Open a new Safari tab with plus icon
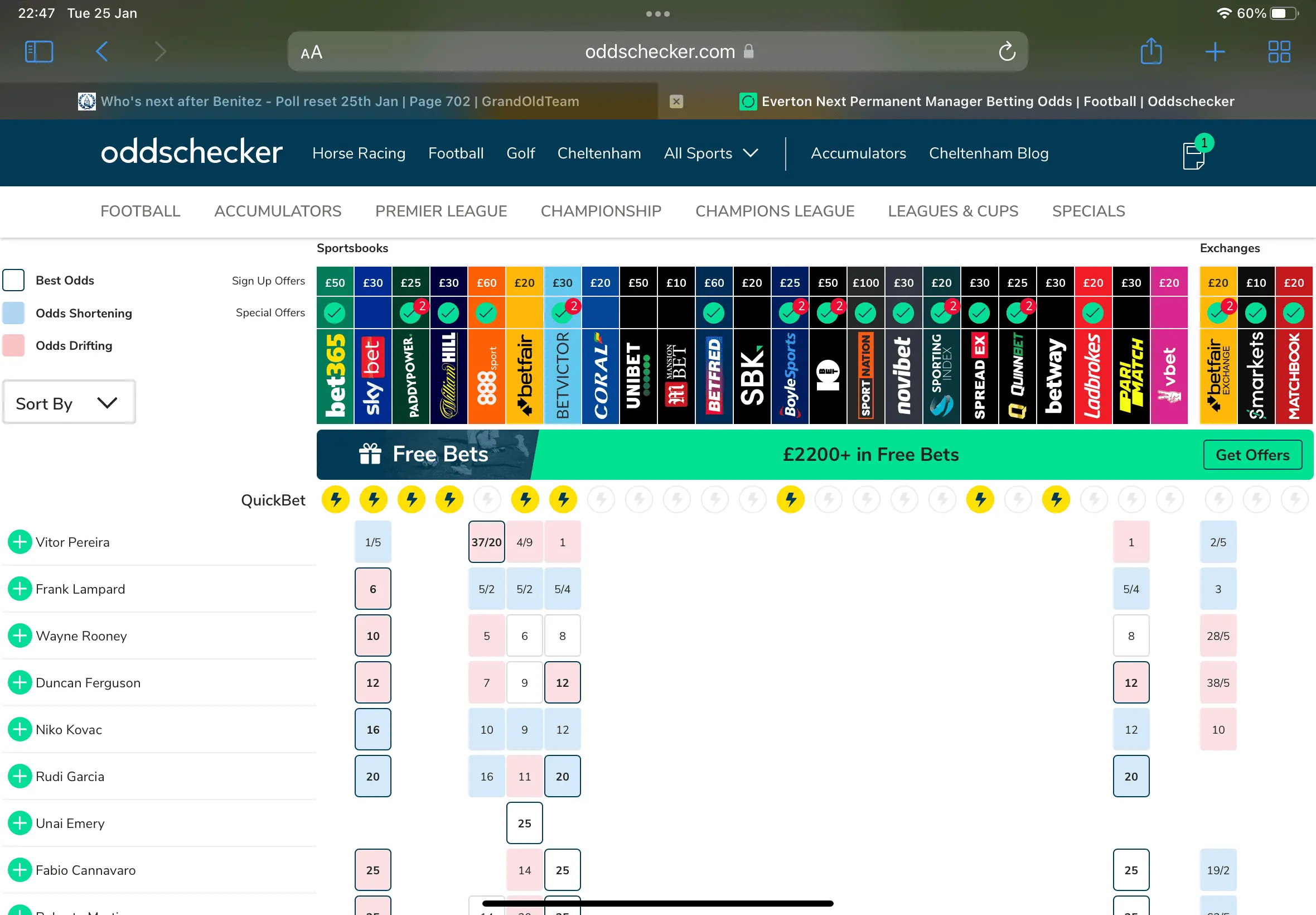 click(x=1215, y=51)
